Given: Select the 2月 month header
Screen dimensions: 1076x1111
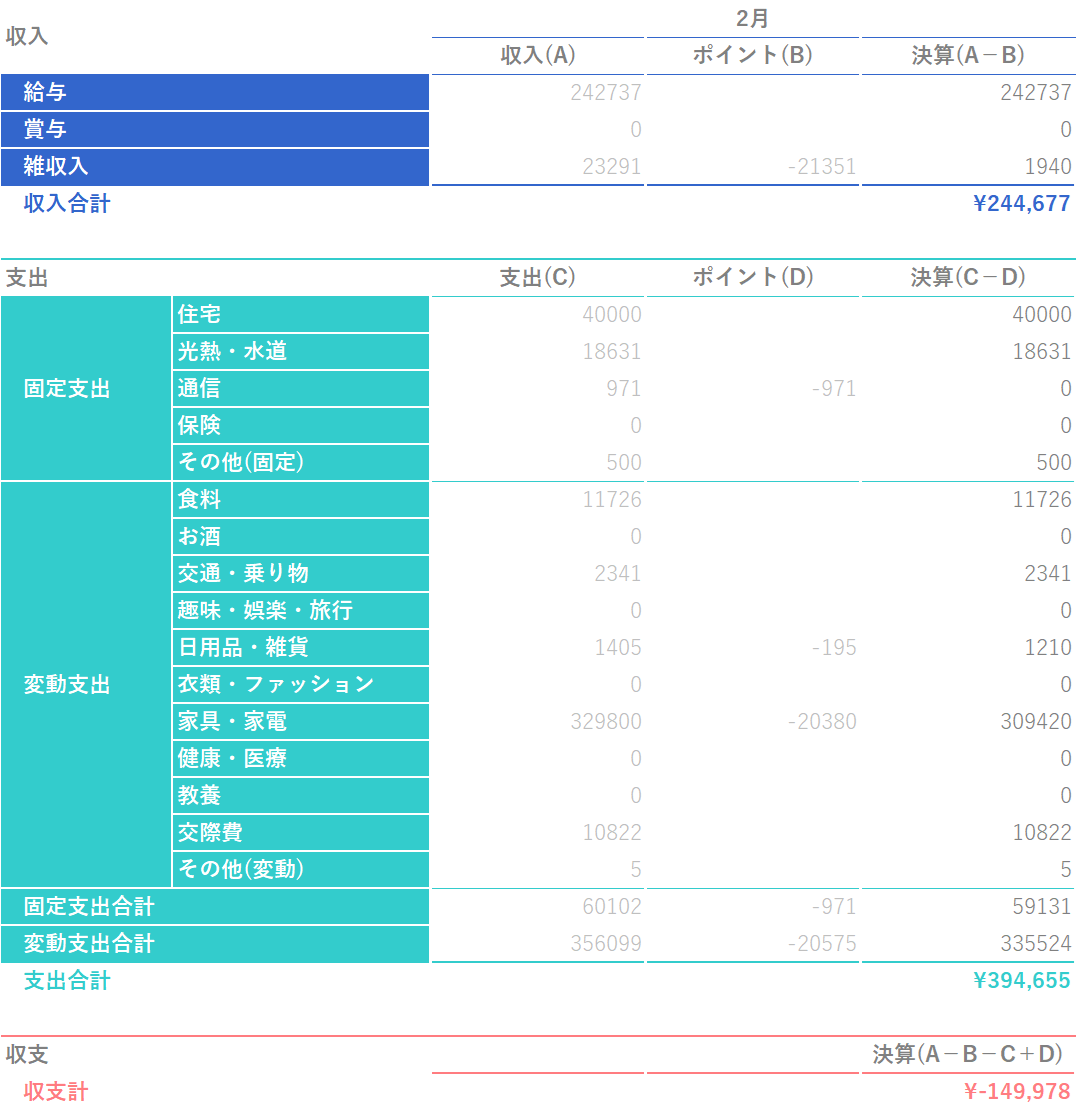Looking at the screenshot, I should coord(752,19).
